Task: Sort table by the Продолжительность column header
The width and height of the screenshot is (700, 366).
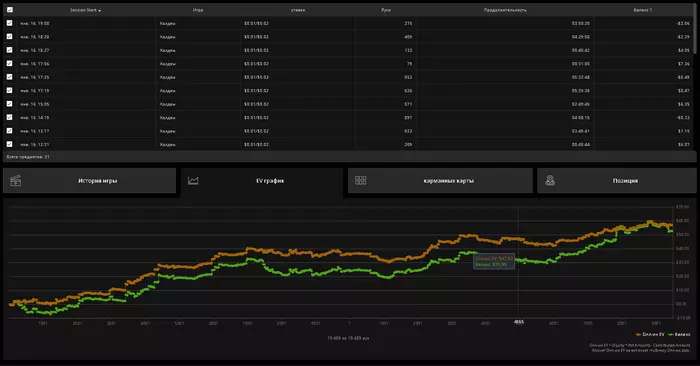Action: coord(505,10)
